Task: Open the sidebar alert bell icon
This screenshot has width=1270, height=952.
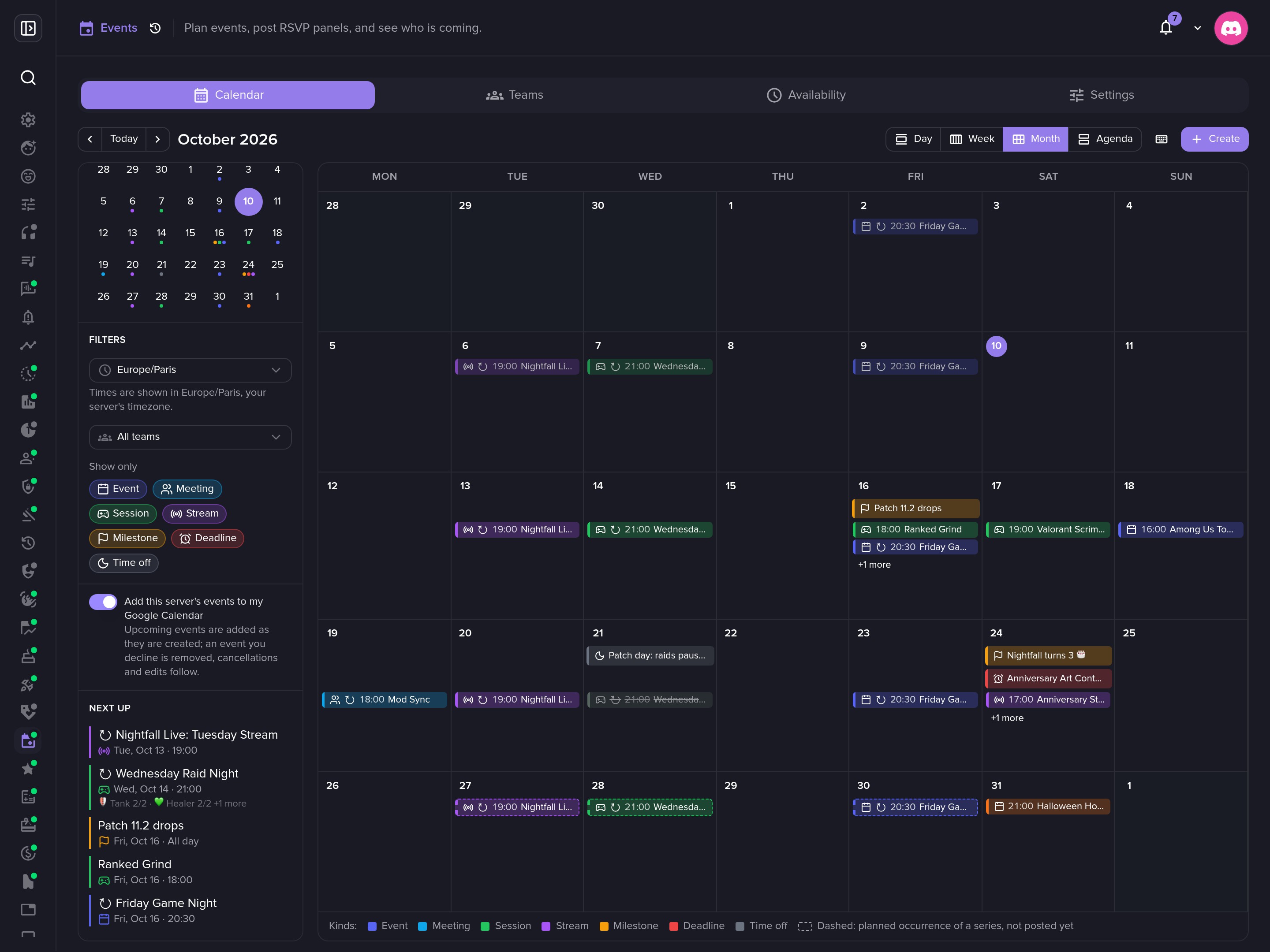Action: coord(28,317)
